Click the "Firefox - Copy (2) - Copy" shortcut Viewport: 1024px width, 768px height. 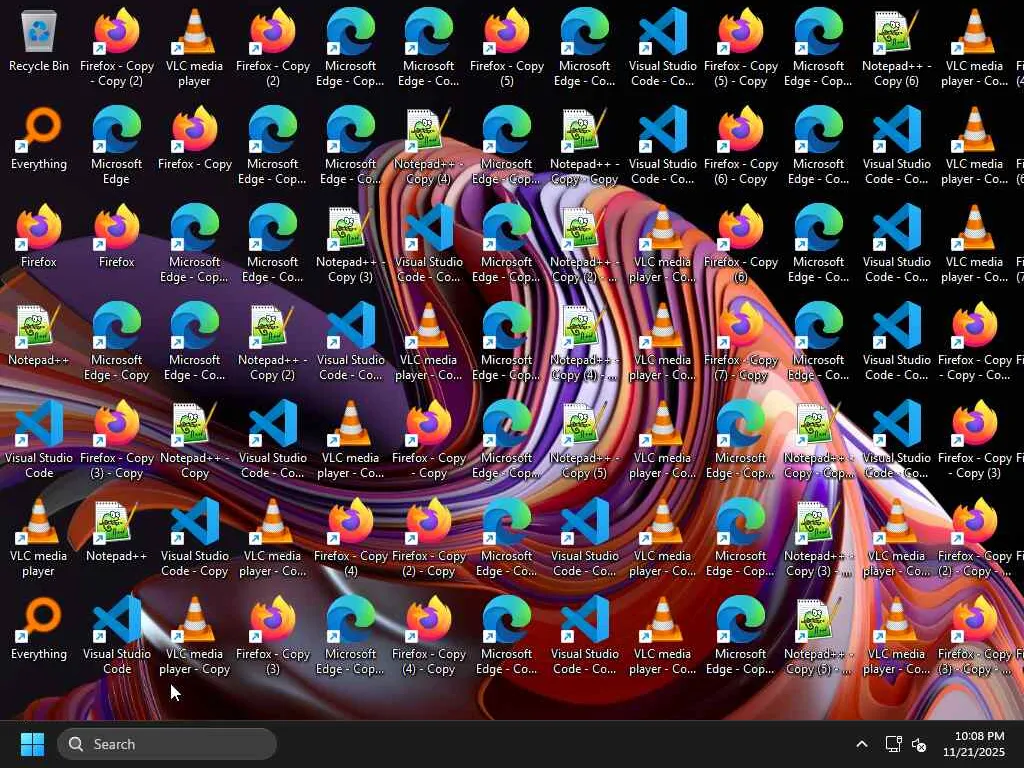(x=429, y=538)
